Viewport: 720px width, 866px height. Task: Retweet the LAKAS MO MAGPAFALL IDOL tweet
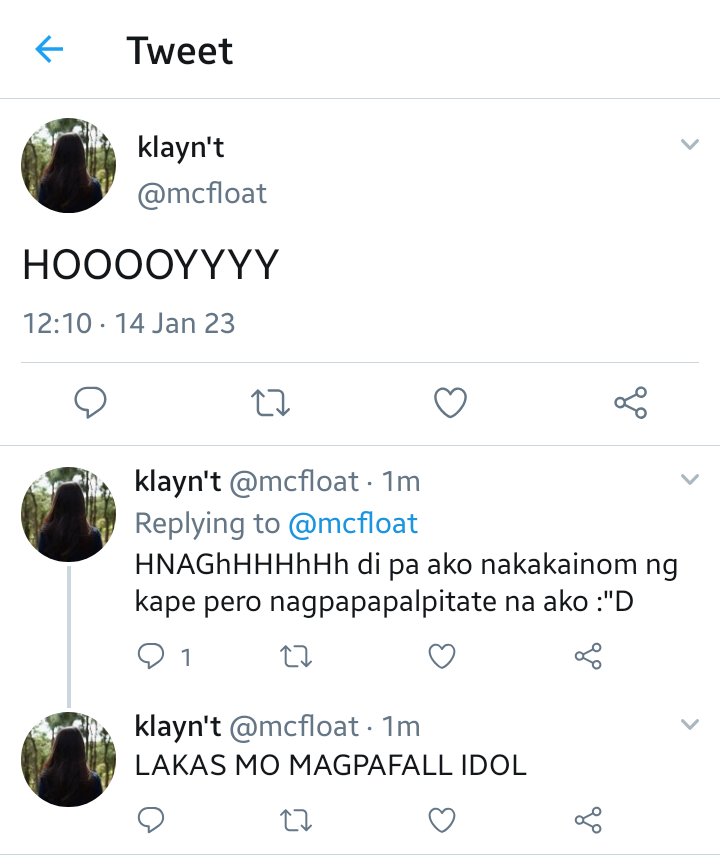[x=296, y=820]
